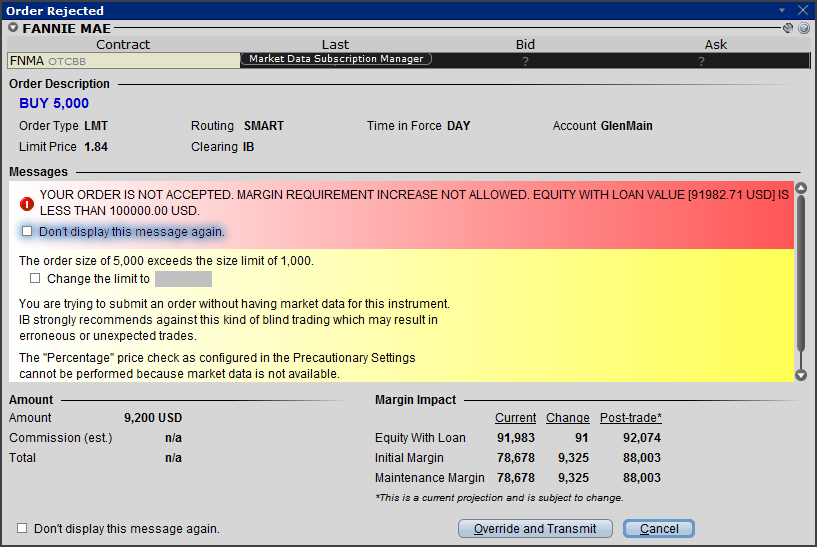The width and height of the screenshot is (817, 547).
Task: Tick bottom 'Don't display this message again' checkbox
Action: coord(22,528)
